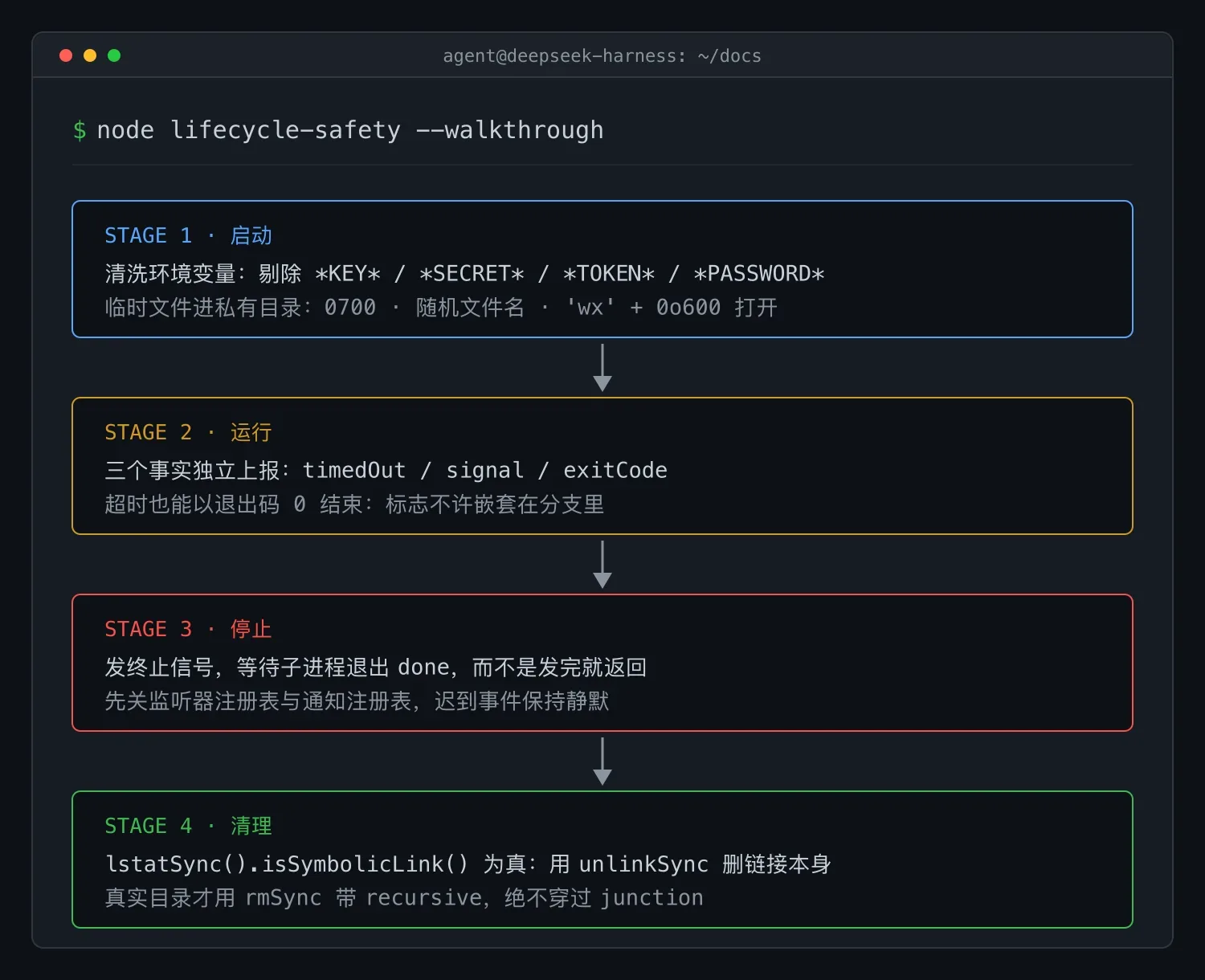
Task: Click the line starting 先关监听器注册表
Action: [x=357, y=701]
